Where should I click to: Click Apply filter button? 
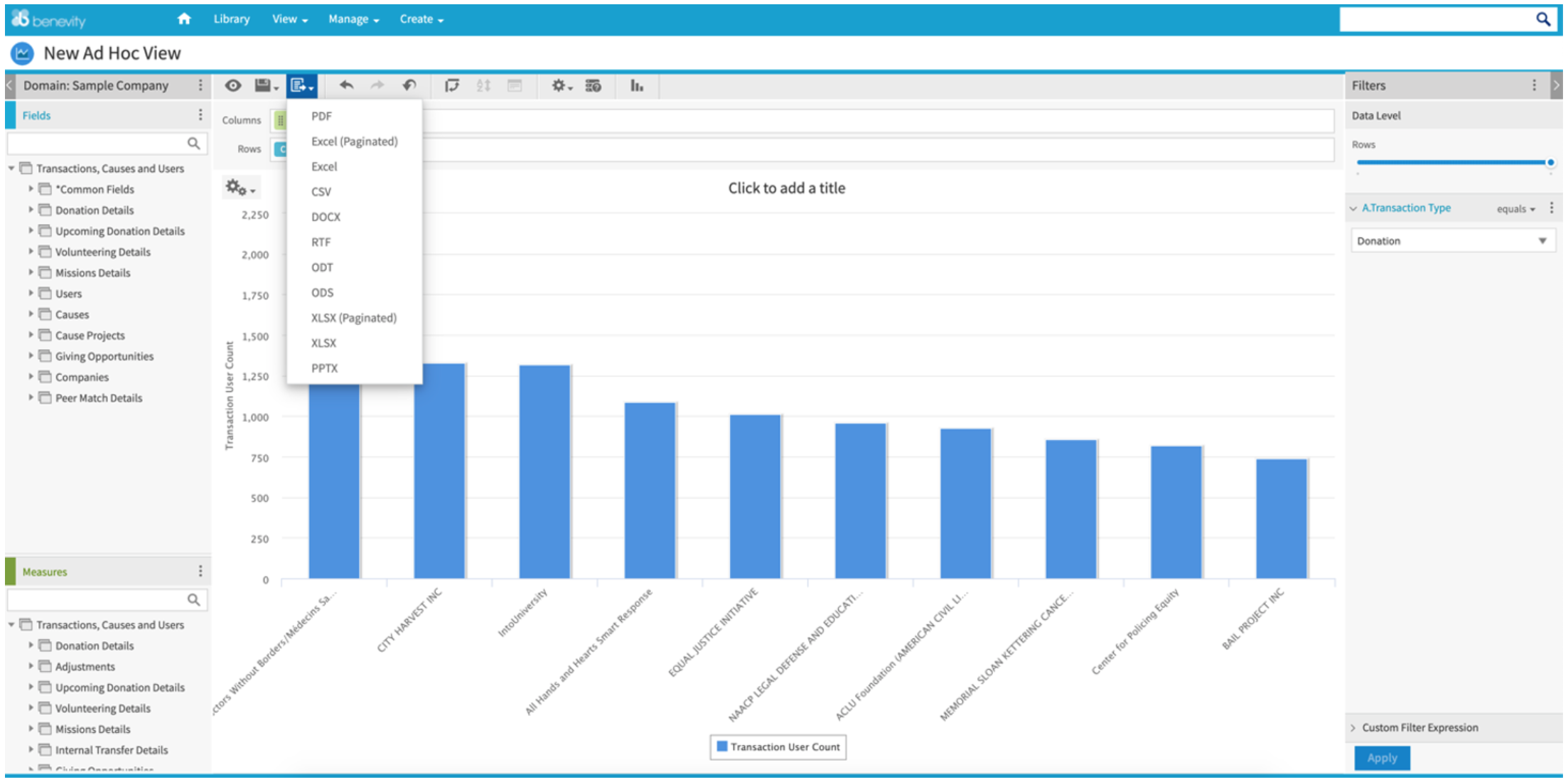click(1382, 758)
